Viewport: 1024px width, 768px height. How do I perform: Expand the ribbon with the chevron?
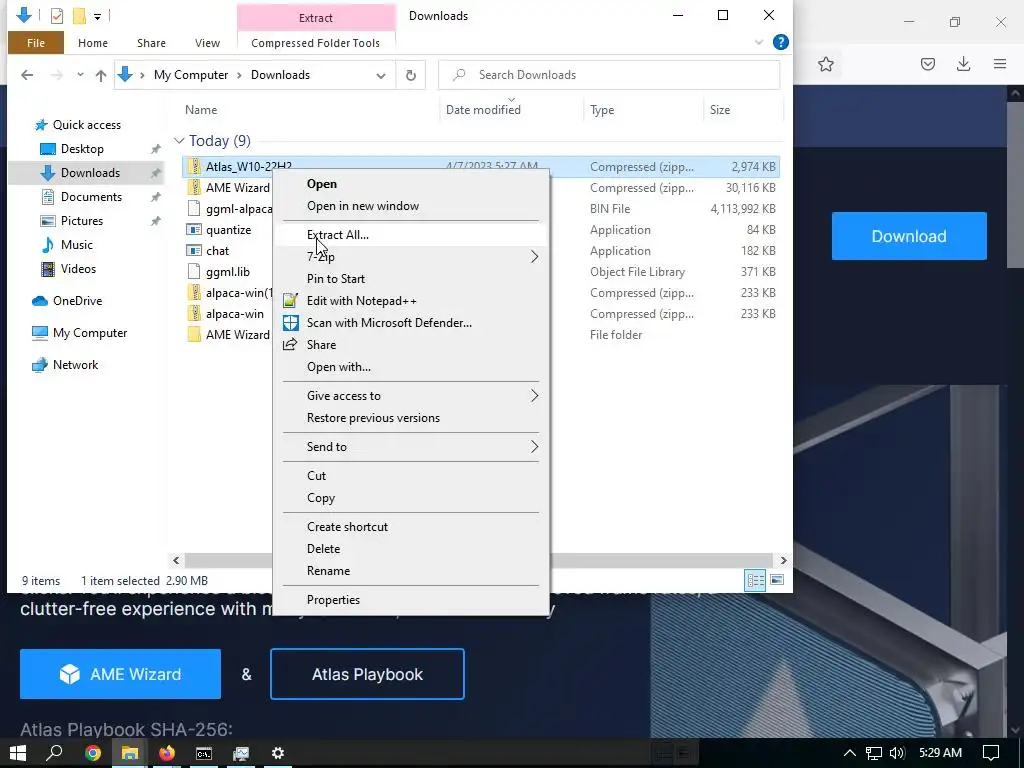(x=758, y=42)
